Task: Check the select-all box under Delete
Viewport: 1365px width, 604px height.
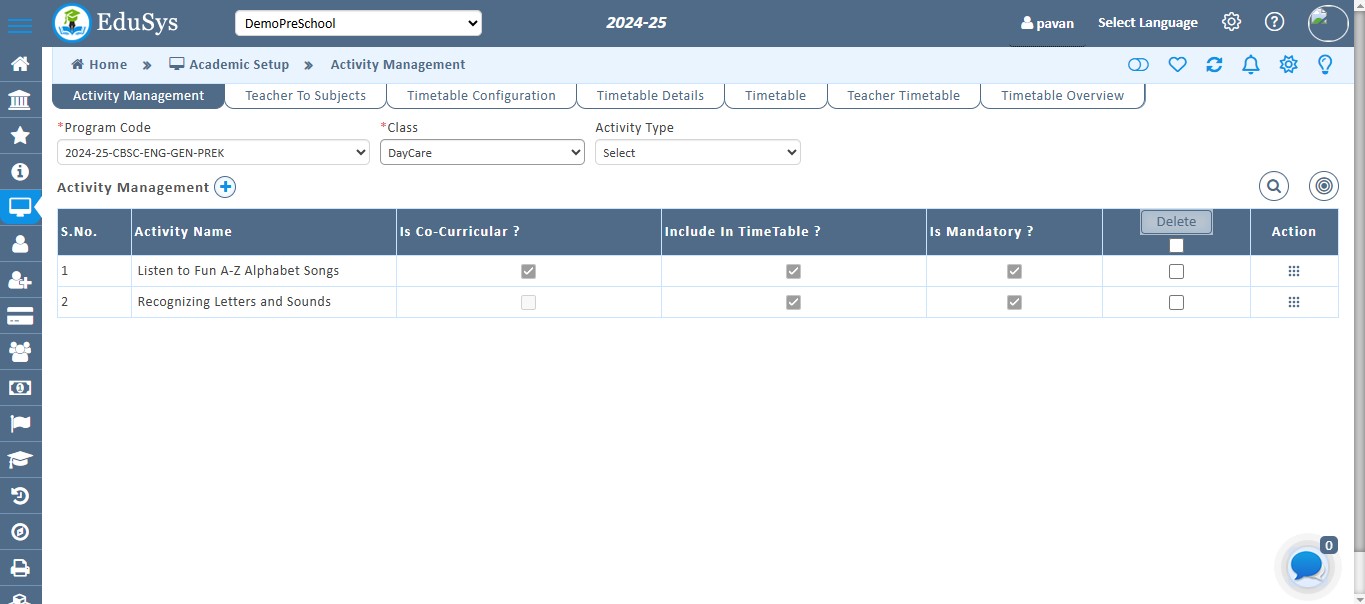Action: [1176, 245]
